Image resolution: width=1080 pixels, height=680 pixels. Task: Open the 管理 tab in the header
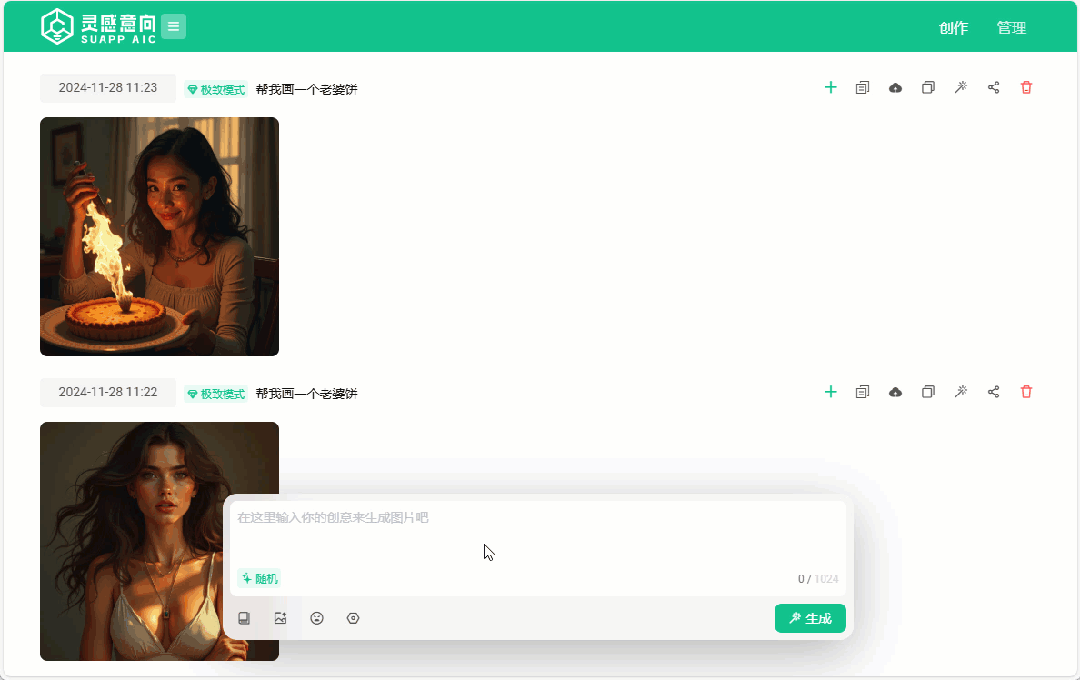coord(1011,28)
